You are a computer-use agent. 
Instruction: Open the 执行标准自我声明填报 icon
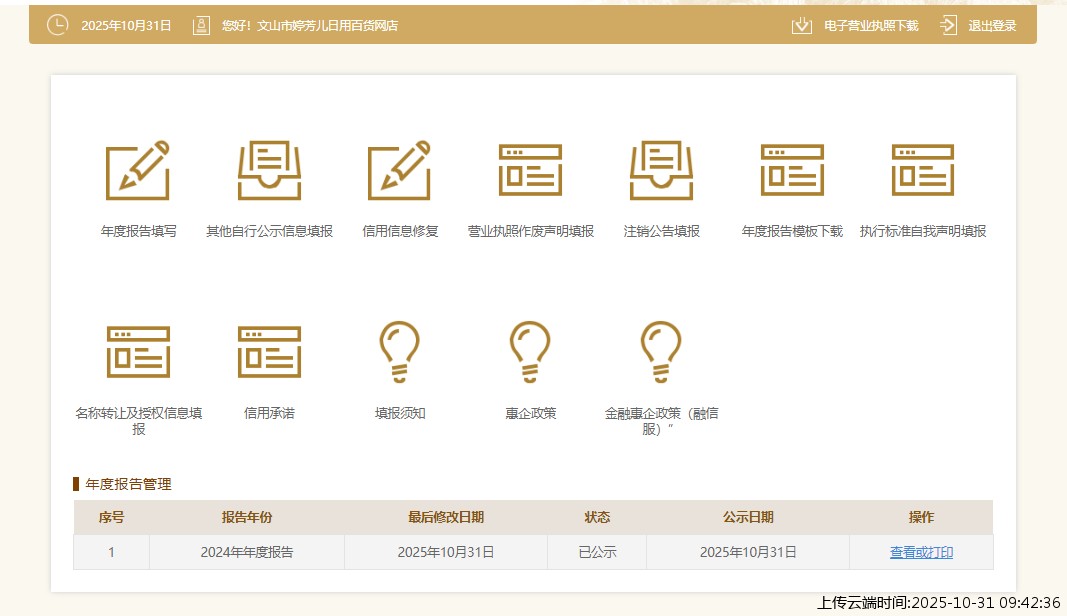click(x=922, y=171)
